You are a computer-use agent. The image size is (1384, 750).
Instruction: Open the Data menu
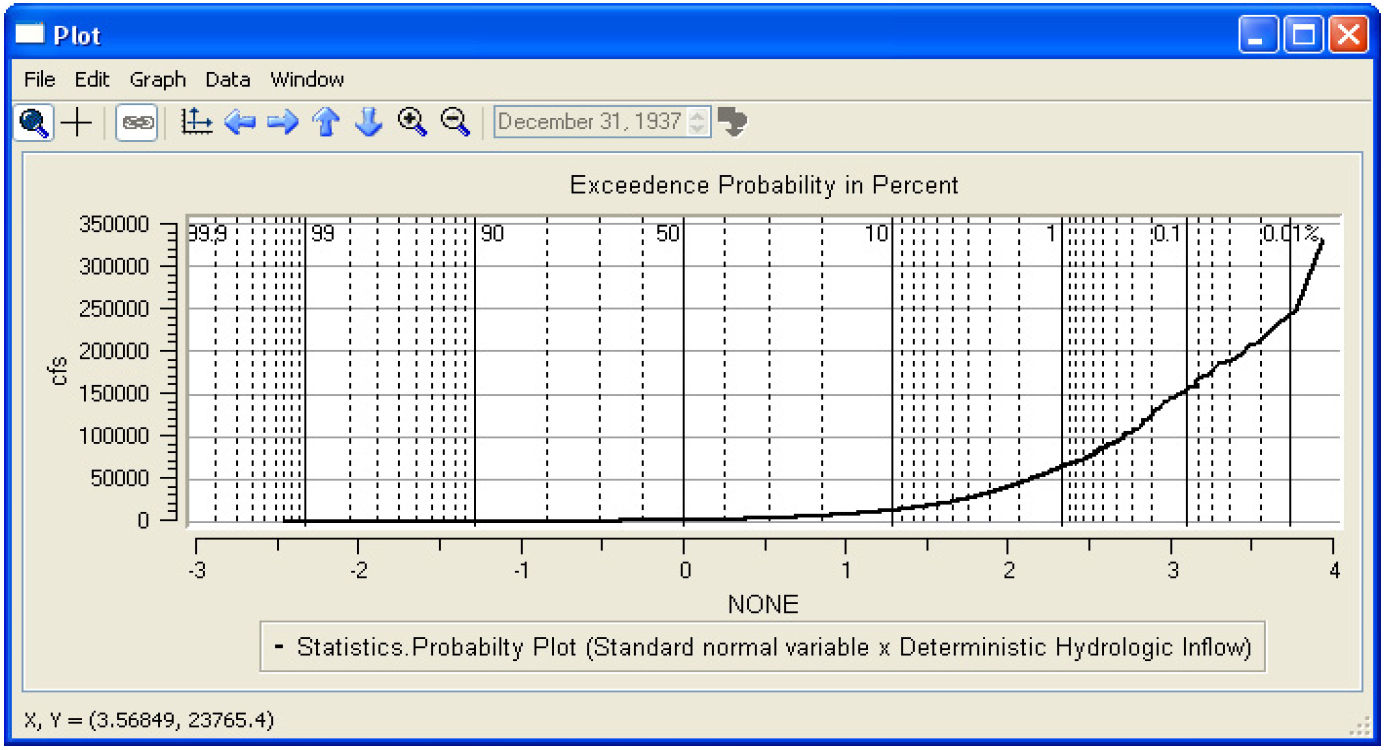228,80
